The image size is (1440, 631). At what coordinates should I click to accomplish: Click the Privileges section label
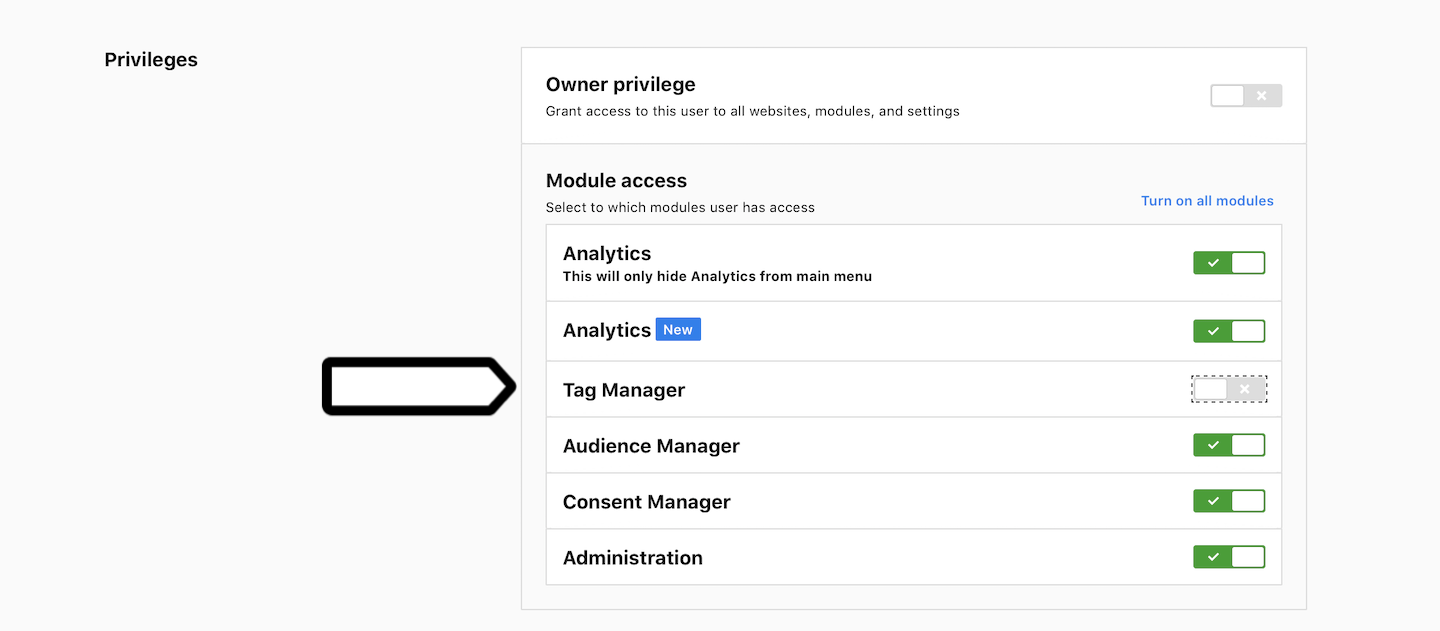tap(151, 59)
